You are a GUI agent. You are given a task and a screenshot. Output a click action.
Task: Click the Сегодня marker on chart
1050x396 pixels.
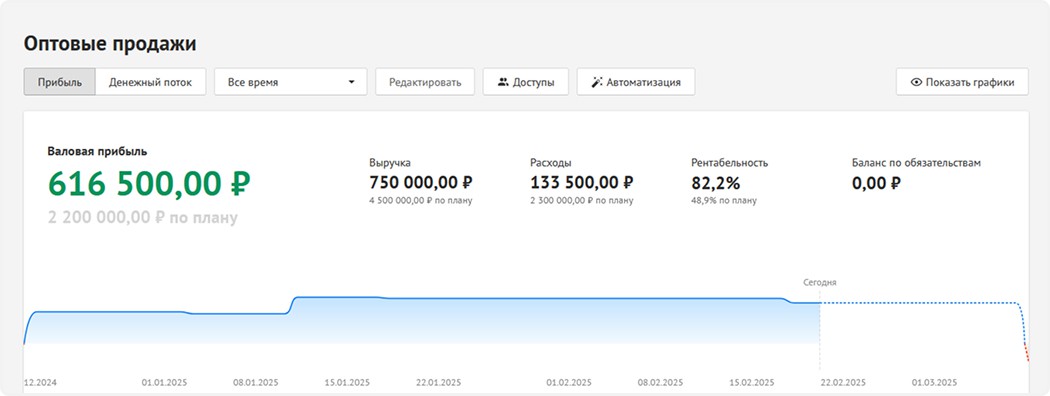click(820, 283)
